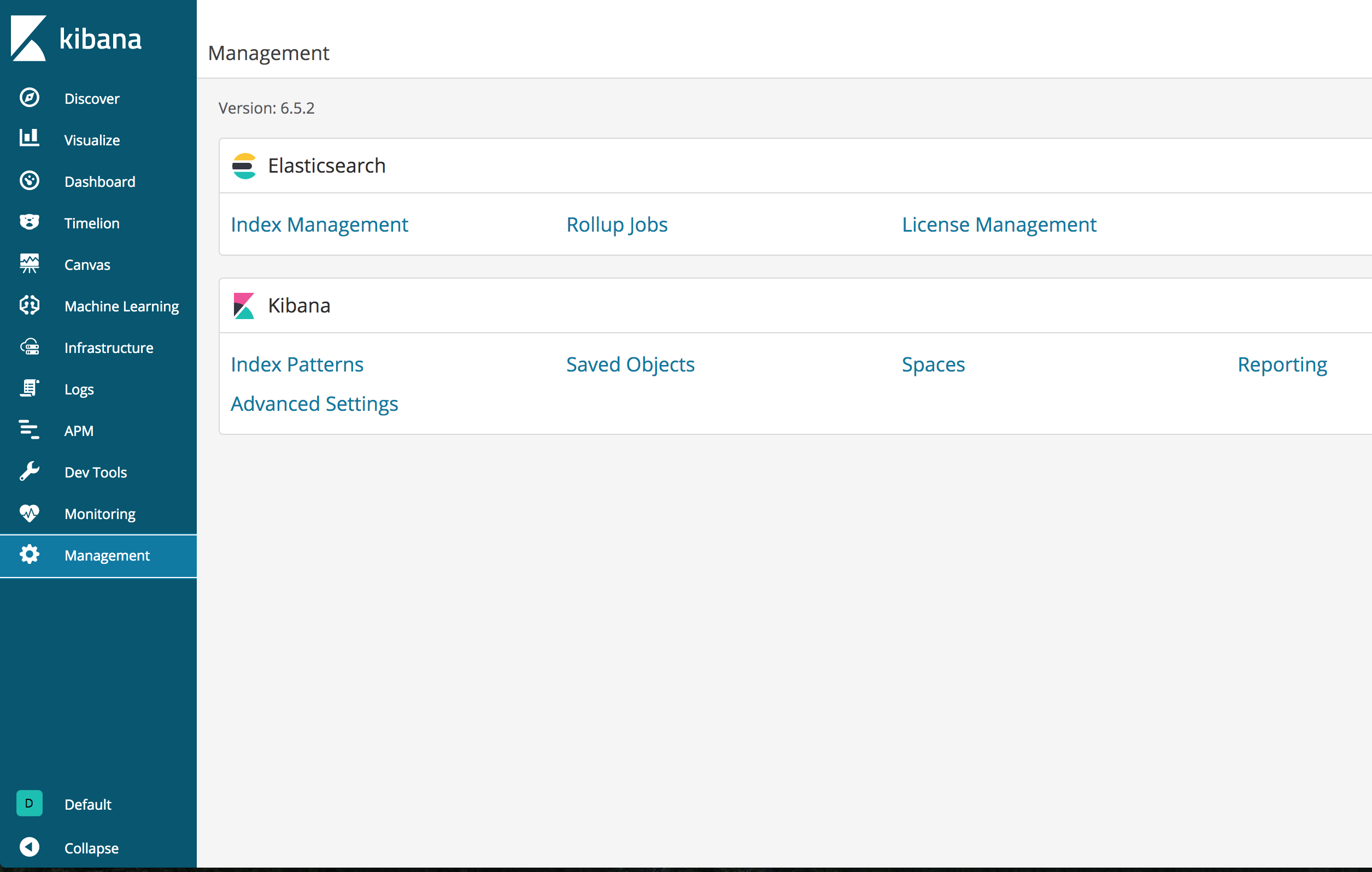This screenshot has width=1372, height=872.
Task: Open the Index Management link
Action: 319,225
